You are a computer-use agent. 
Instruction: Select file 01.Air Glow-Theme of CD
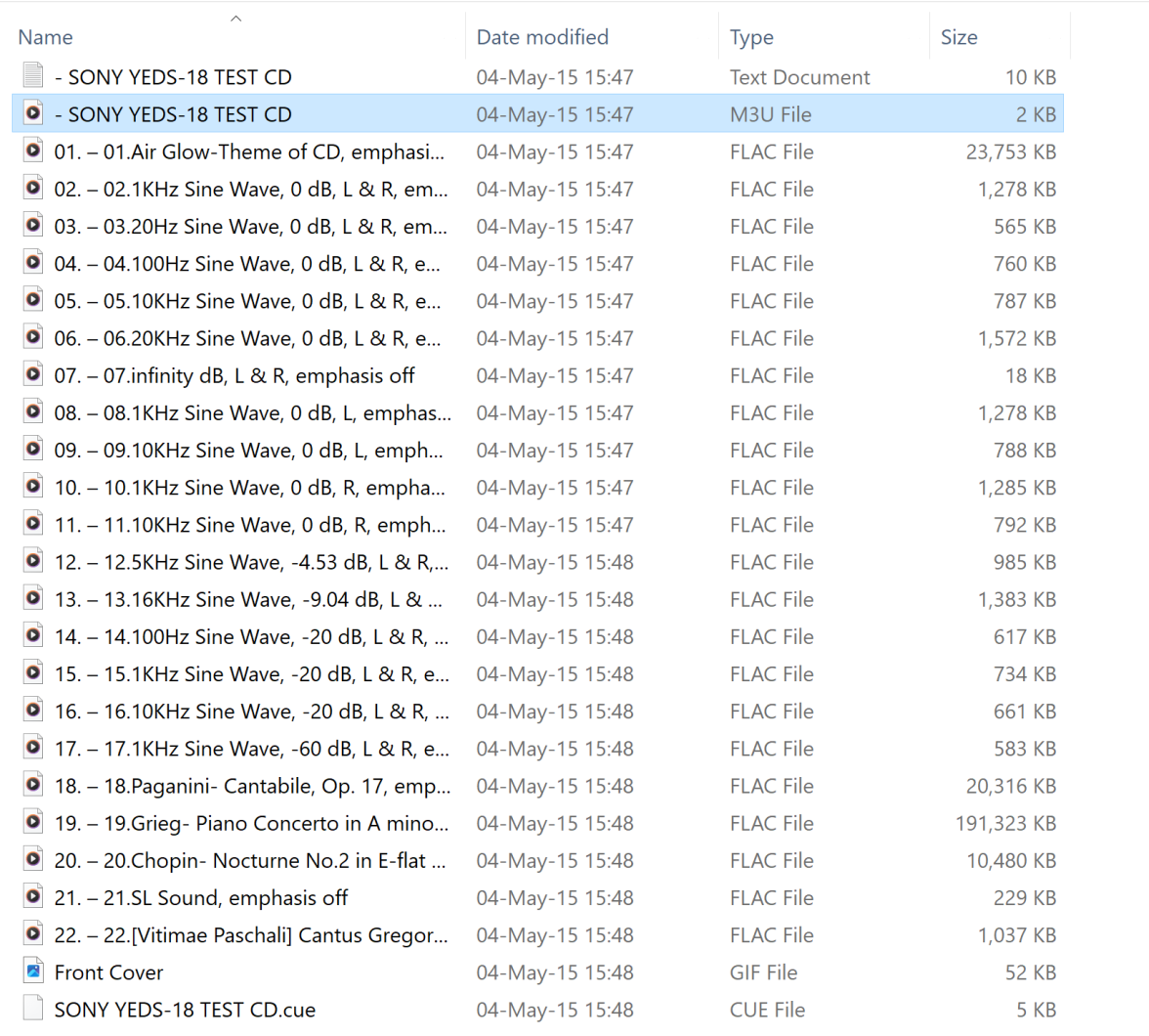pyautogui.click(x=249, y=151)
